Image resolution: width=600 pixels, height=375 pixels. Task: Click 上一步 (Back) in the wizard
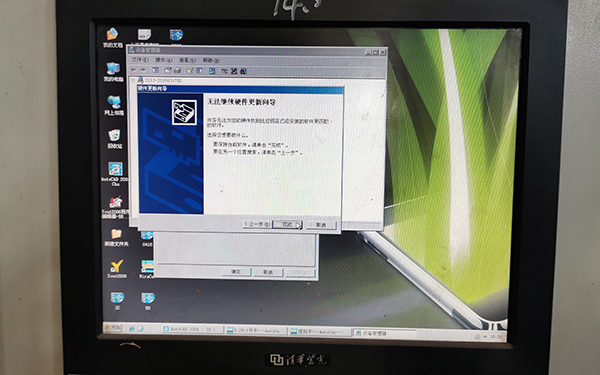tap(257, 224)
